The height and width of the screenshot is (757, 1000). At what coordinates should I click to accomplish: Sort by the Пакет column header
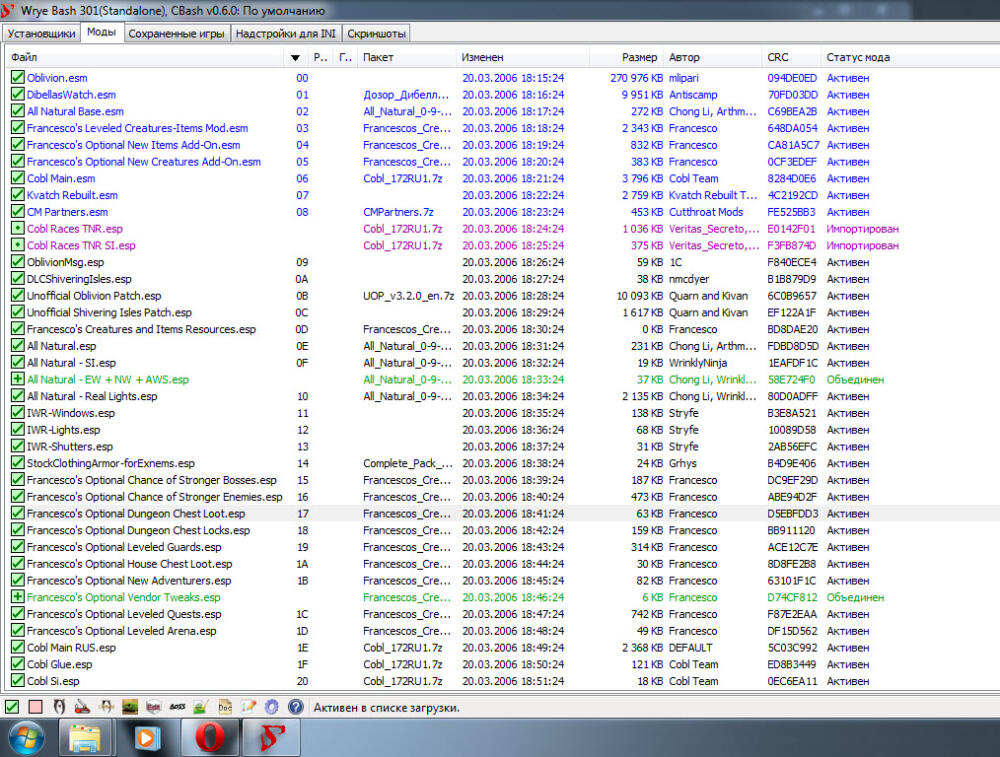406,57
